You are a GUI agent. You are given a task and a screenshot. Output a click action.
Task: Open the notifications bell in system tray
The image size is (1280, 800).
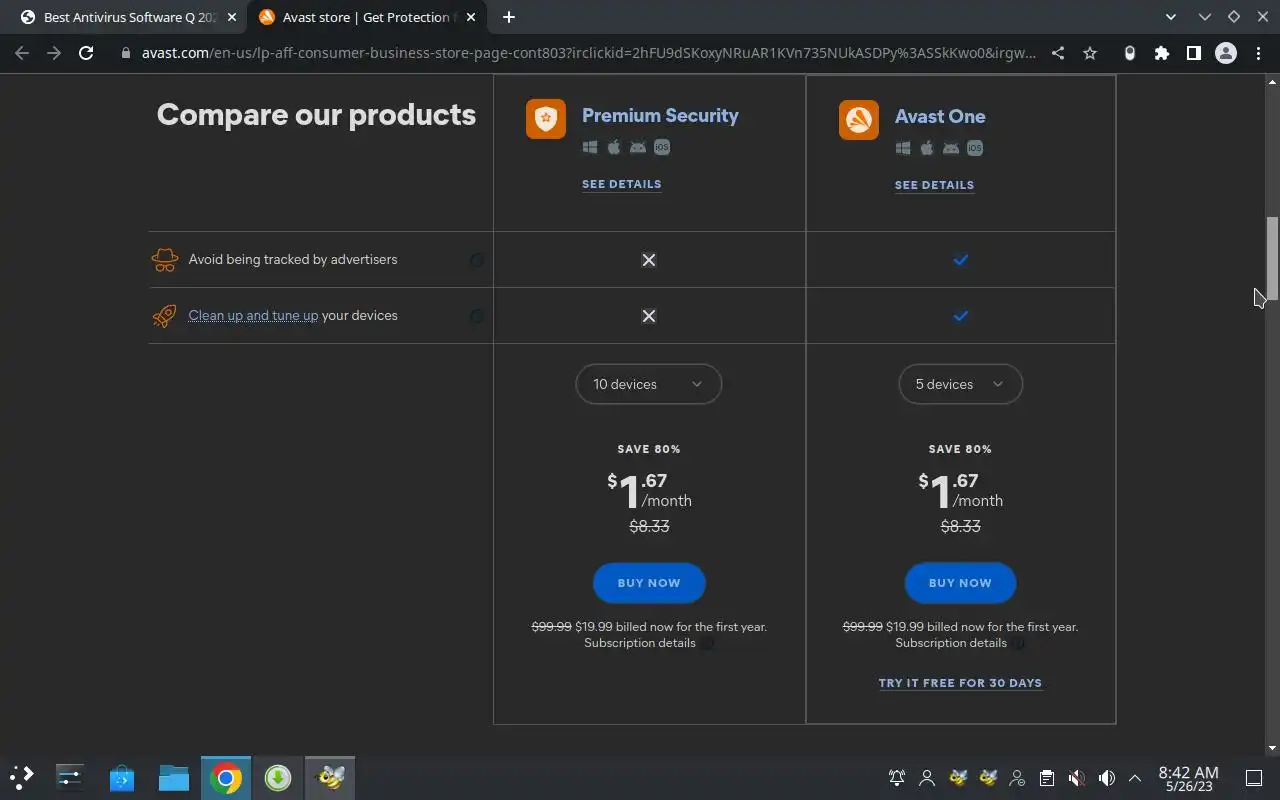897,777
